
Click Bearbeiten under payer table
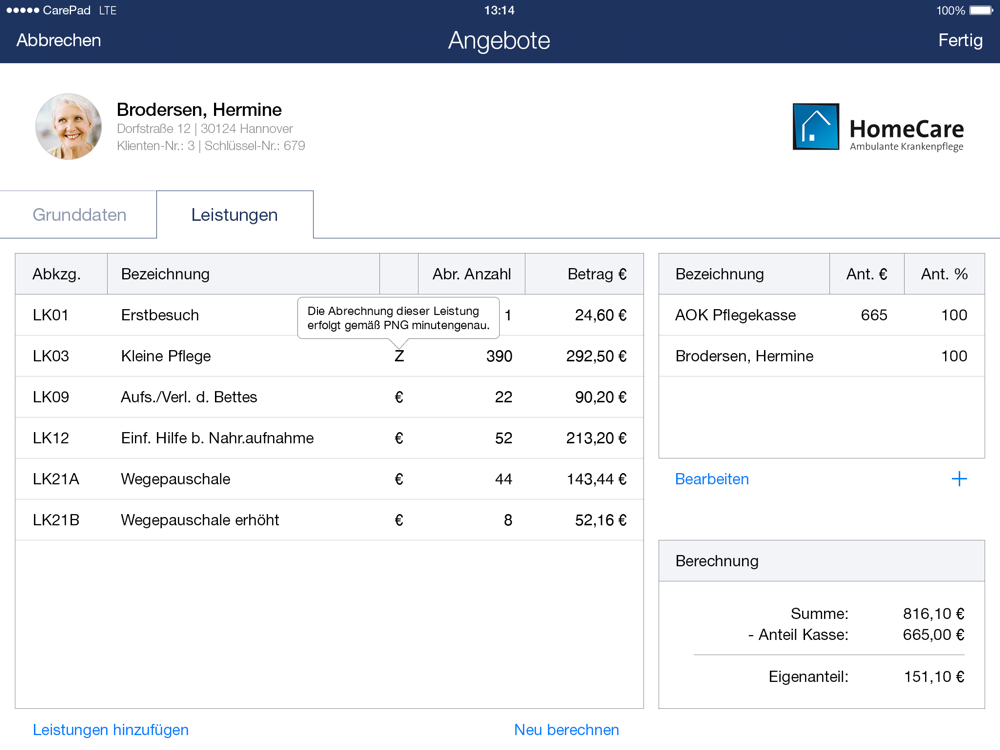tap(712, 479)
